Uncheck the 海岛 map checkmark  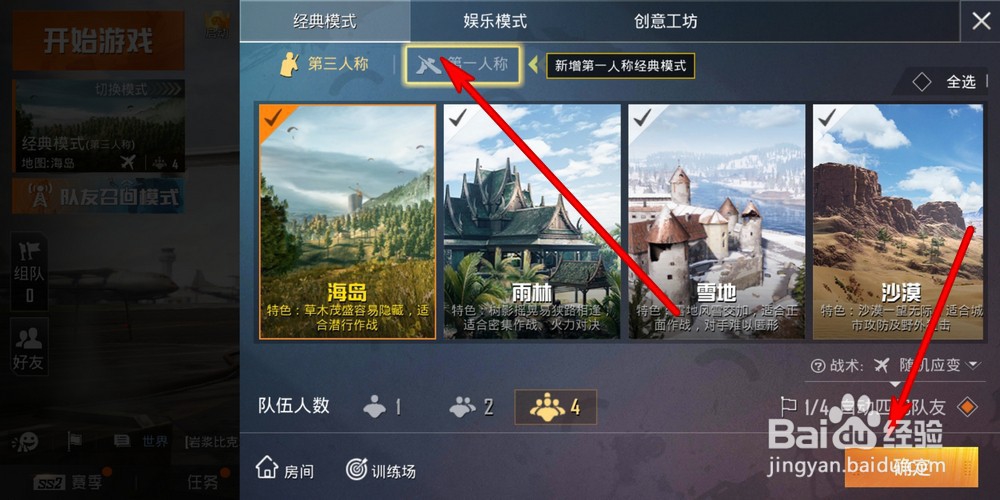274,117
